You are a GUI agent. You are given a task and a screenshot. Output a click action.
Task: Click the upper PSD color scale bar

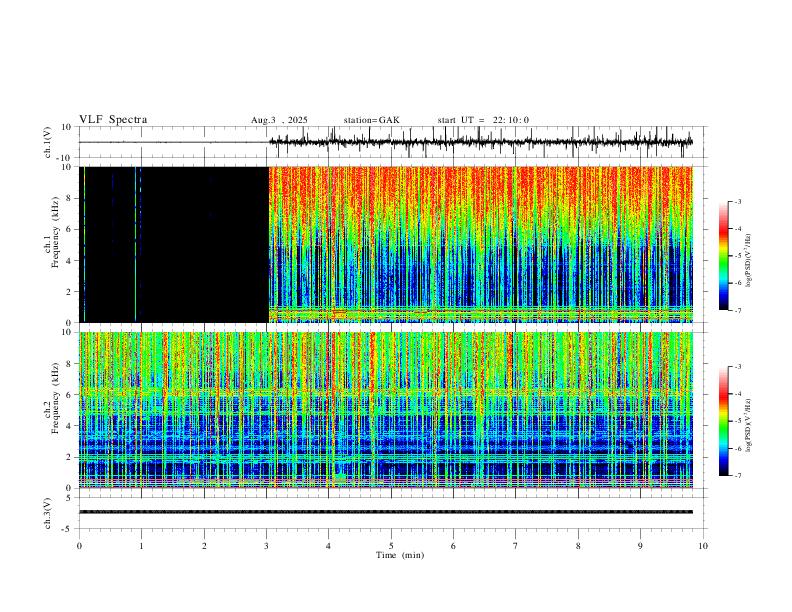pos(724,256)
